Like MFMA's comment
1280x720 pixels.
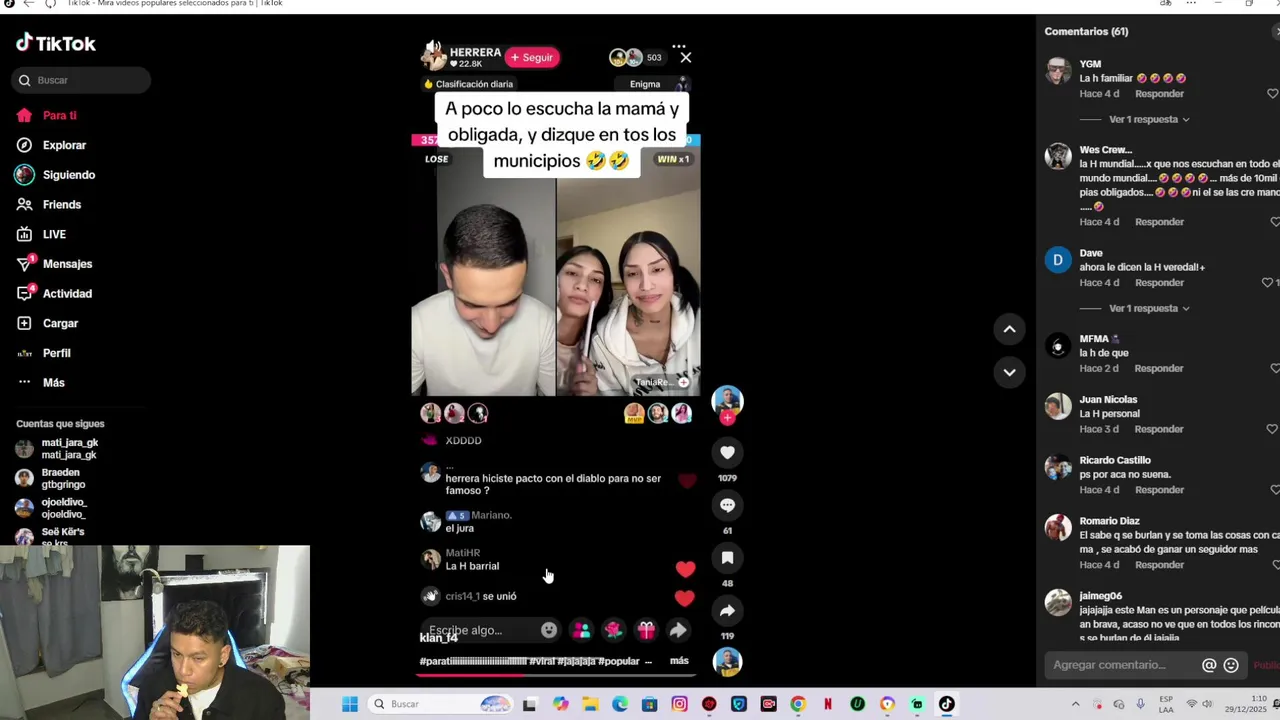[1273, 368]
